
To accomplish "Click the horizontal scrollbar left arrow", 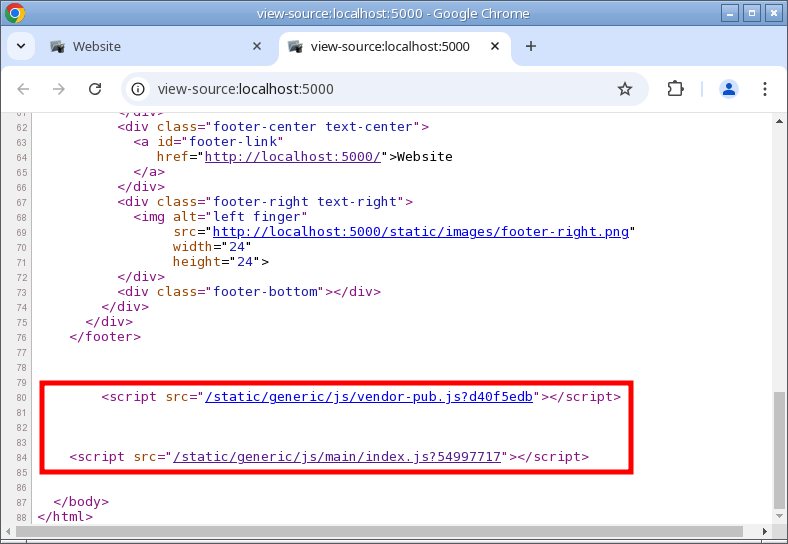I will [x=8, y=531].
